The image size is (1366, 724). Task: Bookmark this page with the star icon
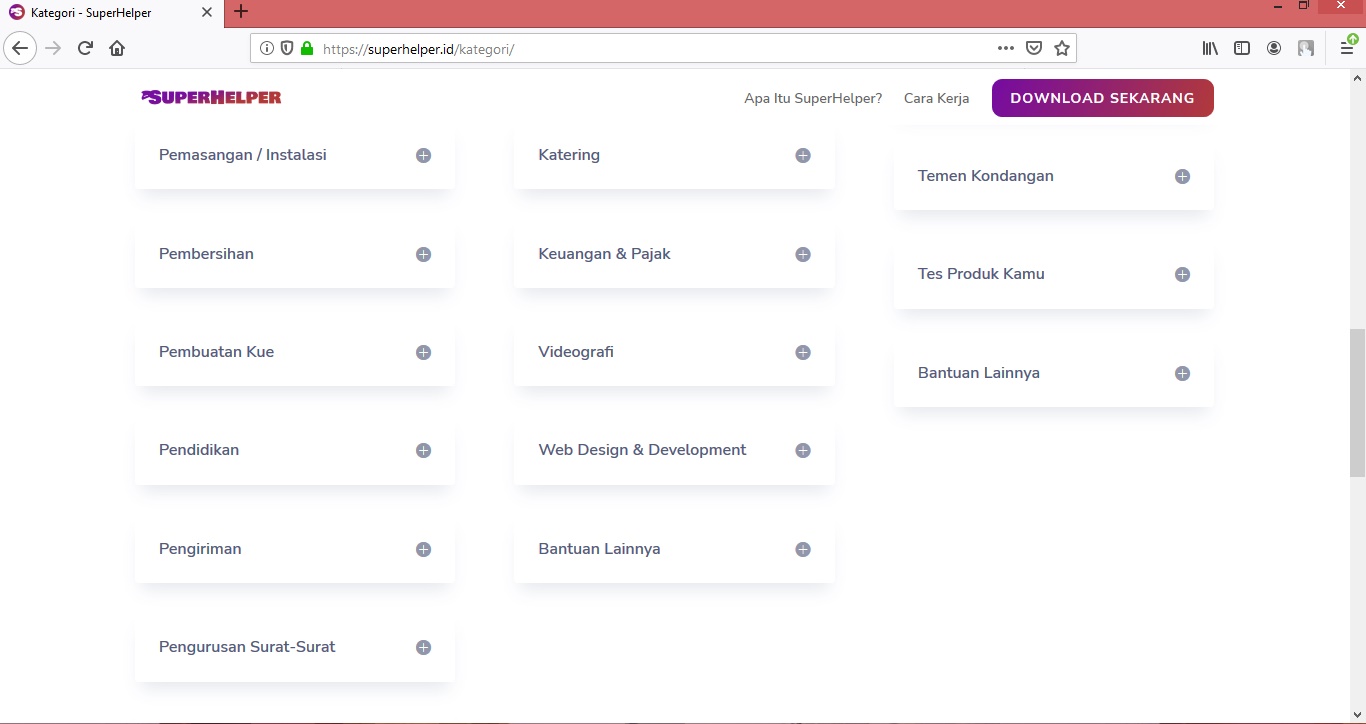click(1062, 48)
